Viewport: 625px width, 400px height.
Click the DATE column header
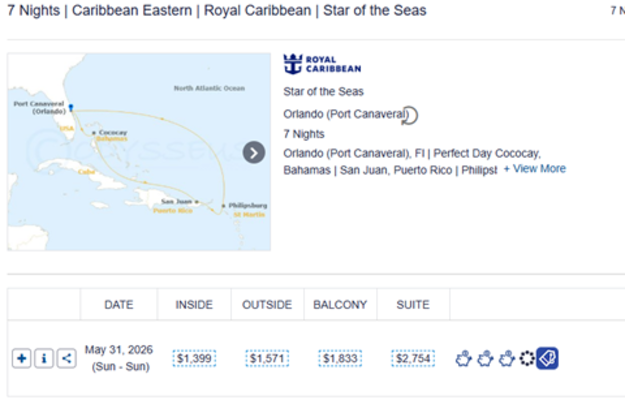119,305
